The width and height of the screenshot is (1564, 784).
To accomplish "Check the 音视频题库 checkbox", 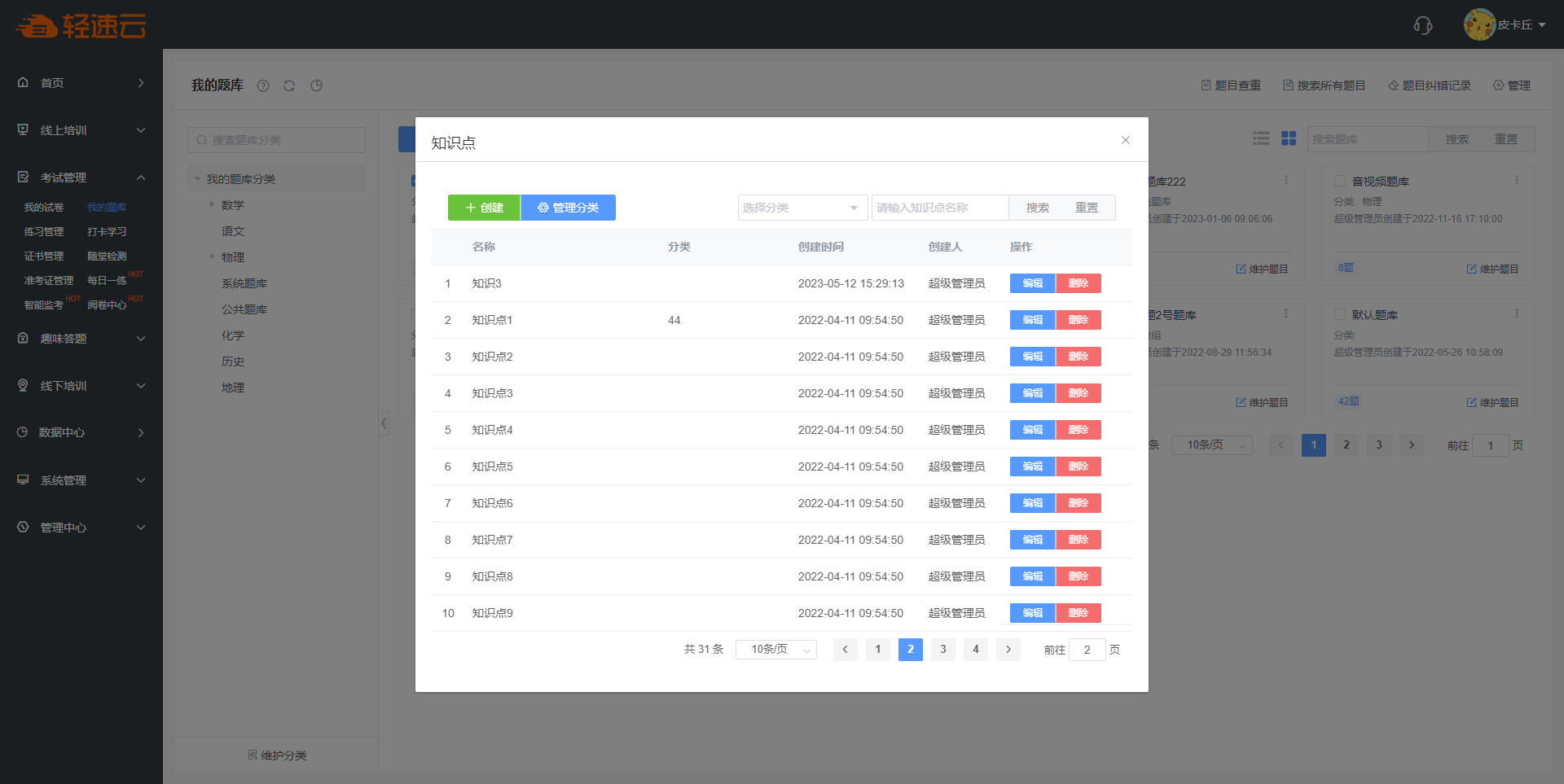I will pos(1339,181).
